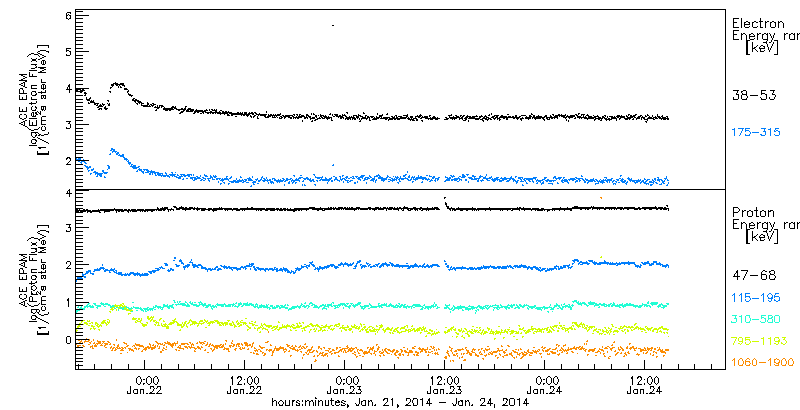Click the 2 tick on electron flux axis

tap(66, 161)
